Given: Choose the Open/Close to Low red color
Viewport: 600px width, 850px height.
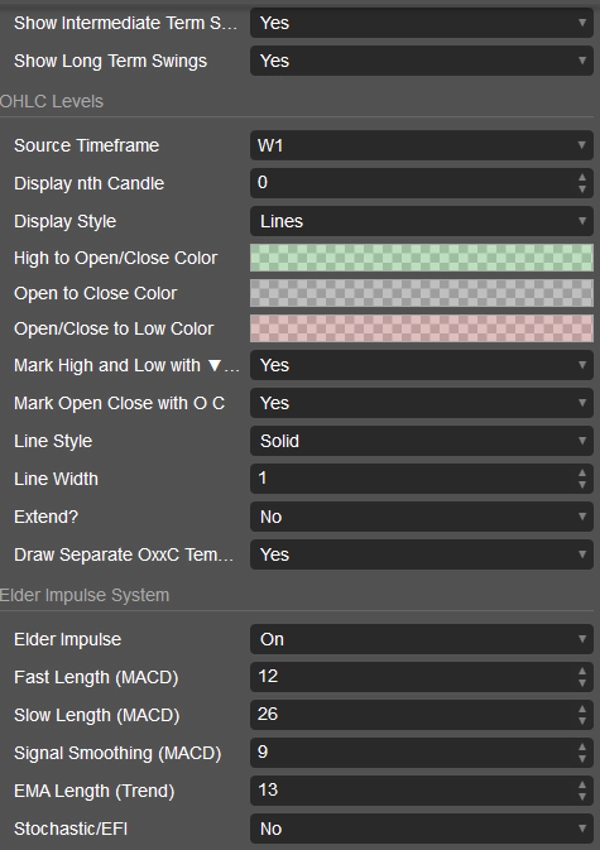Looking at the screenshot, I should (x=421, y=329).
